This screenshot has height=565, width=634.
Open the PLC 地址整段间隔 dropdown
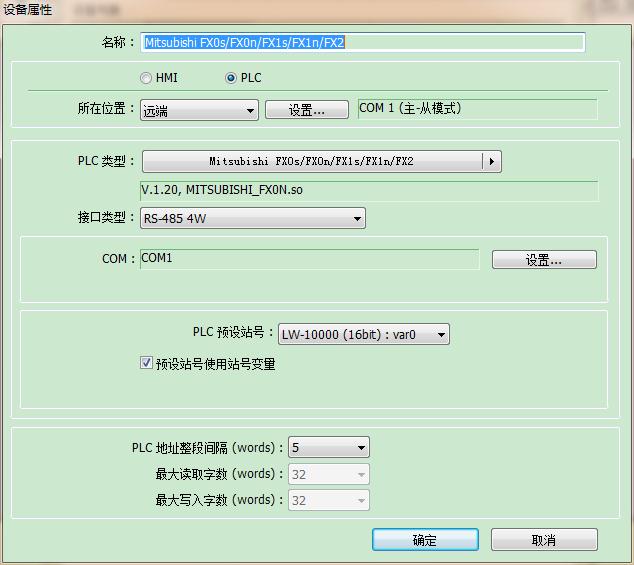(x=329, y=447)
